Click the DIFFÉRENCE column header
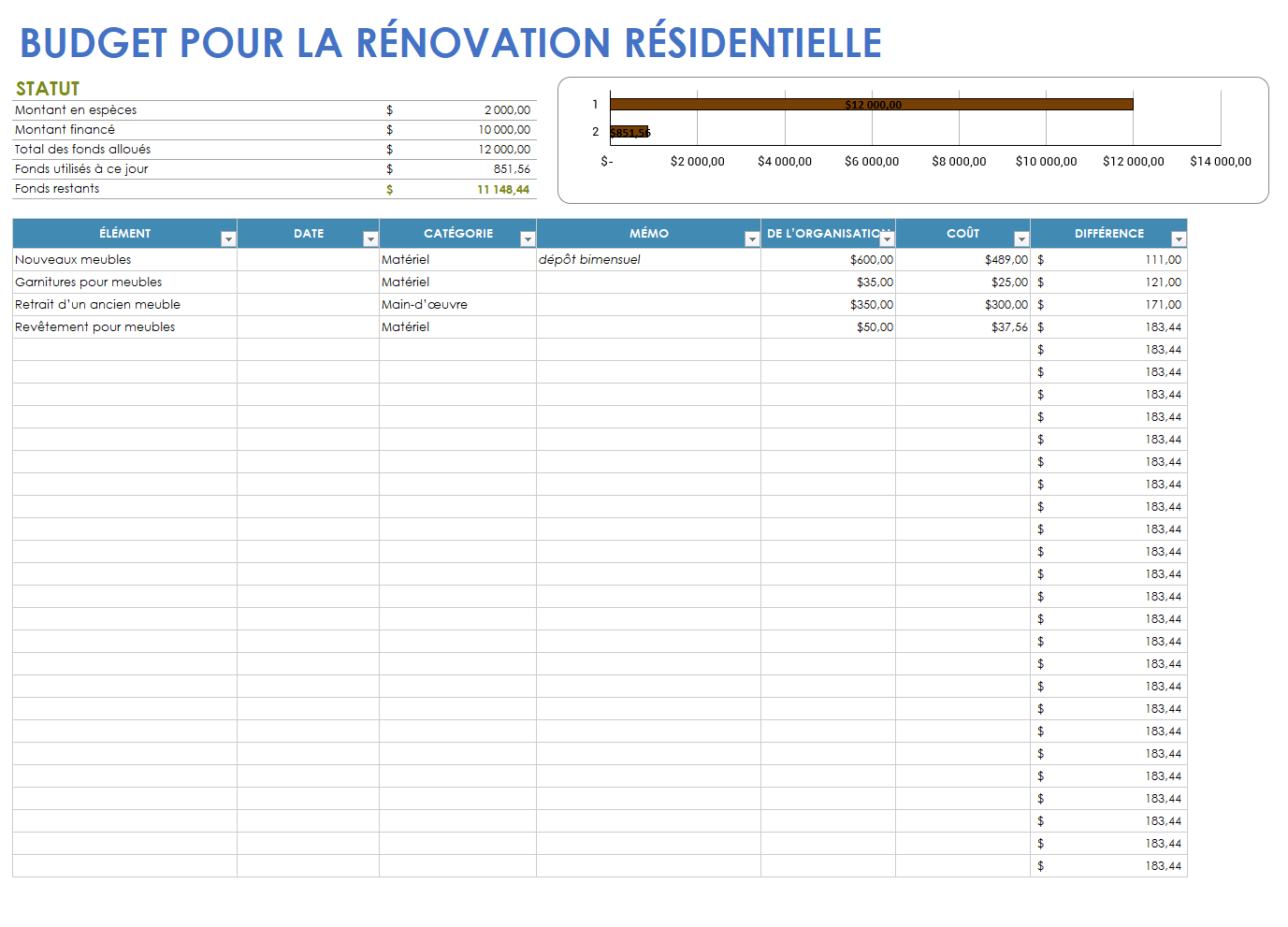The width and height of the screenshot is (1288, 927). click(1109, 234)
